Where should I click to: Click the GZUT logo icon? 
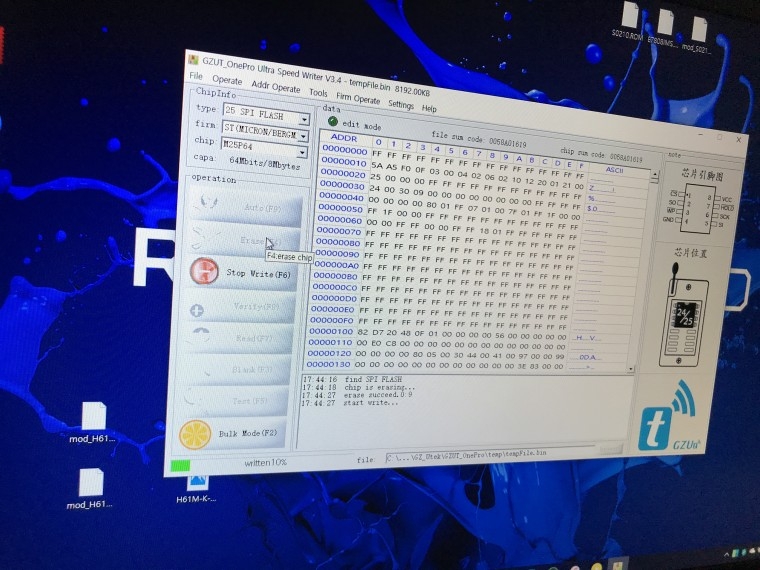point(668,417)
